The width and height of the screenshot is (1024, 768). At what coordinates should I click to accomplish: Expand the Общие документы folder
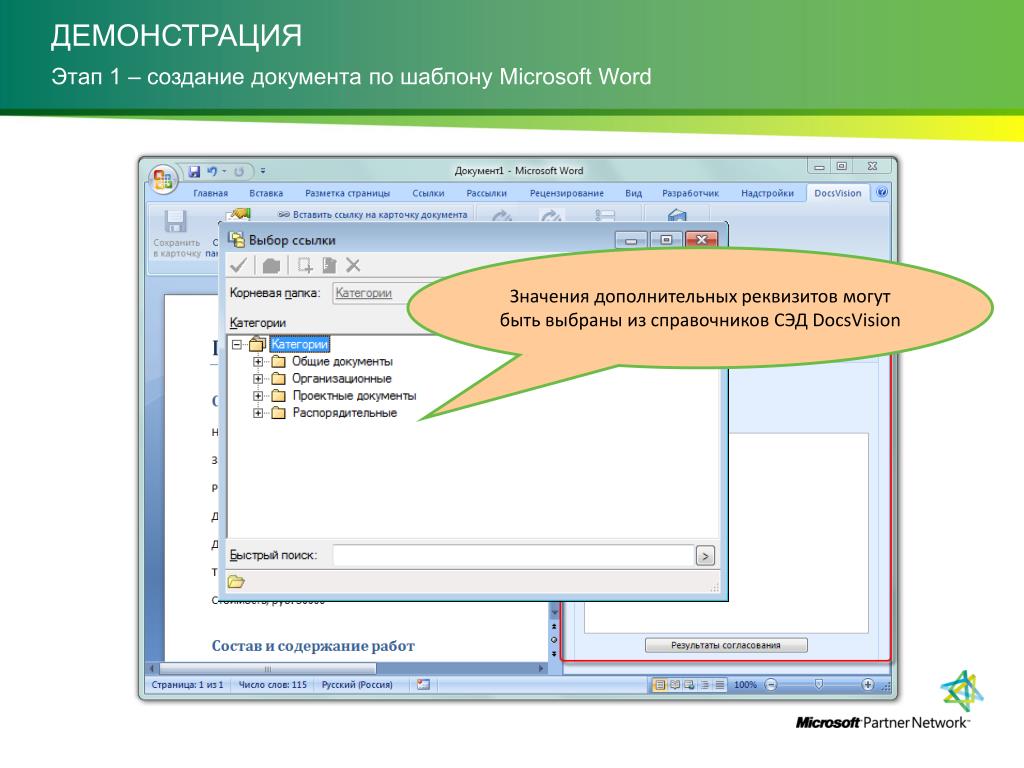(258, 362)
